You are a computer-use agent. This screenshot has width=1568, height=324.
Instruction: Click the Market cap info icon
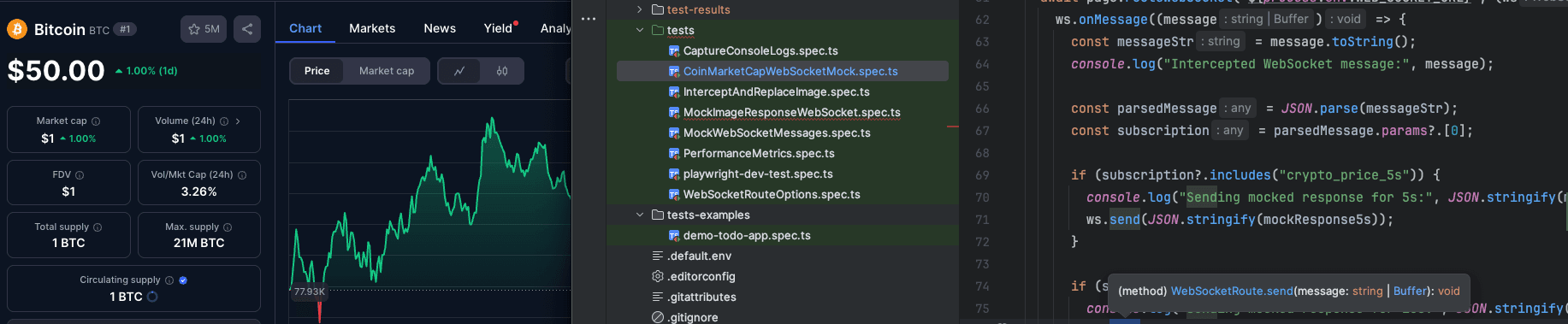(x=96, y=121)
